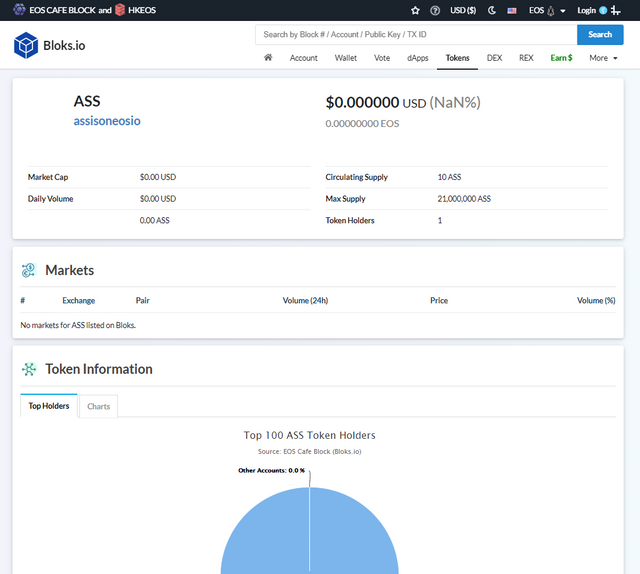This screenshot has width=640, height=574.
Task: Expand the More menu
Action: pyautogui.click(x=603, y=58)
